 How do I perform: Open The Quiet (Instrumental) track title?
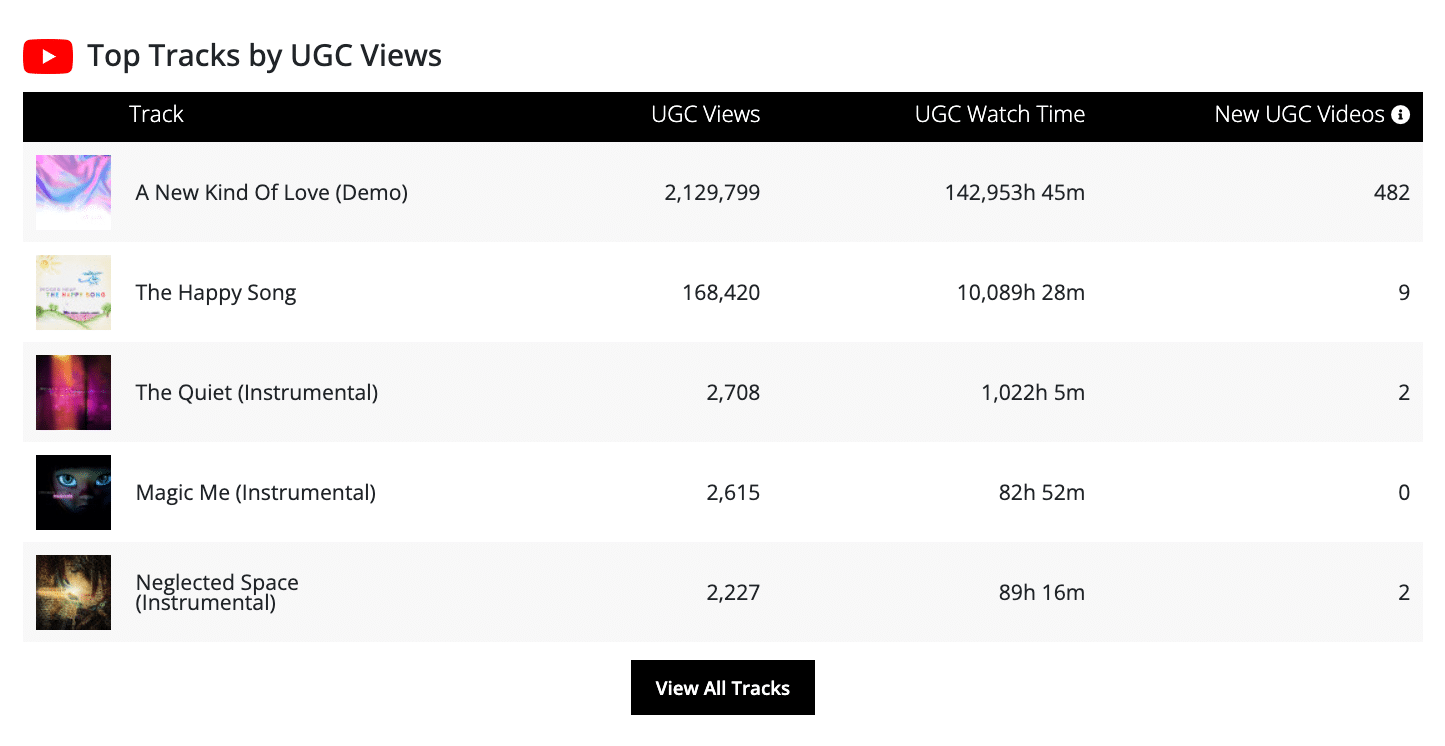pyautogui.click(x=257, y=393)
